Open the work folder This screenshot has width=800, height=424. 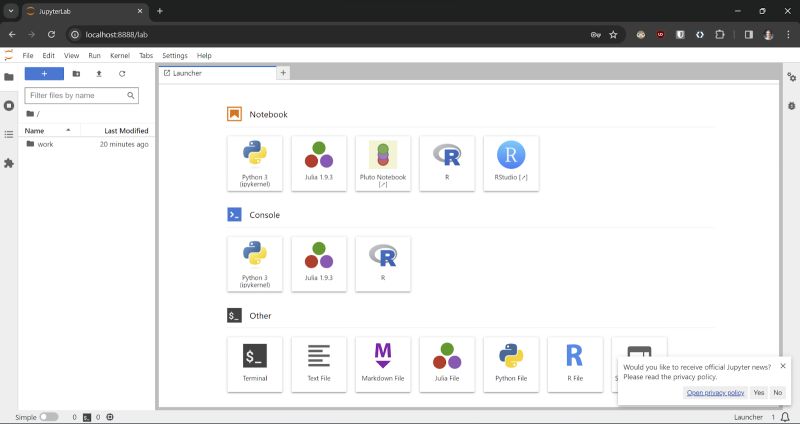(87, 144)
